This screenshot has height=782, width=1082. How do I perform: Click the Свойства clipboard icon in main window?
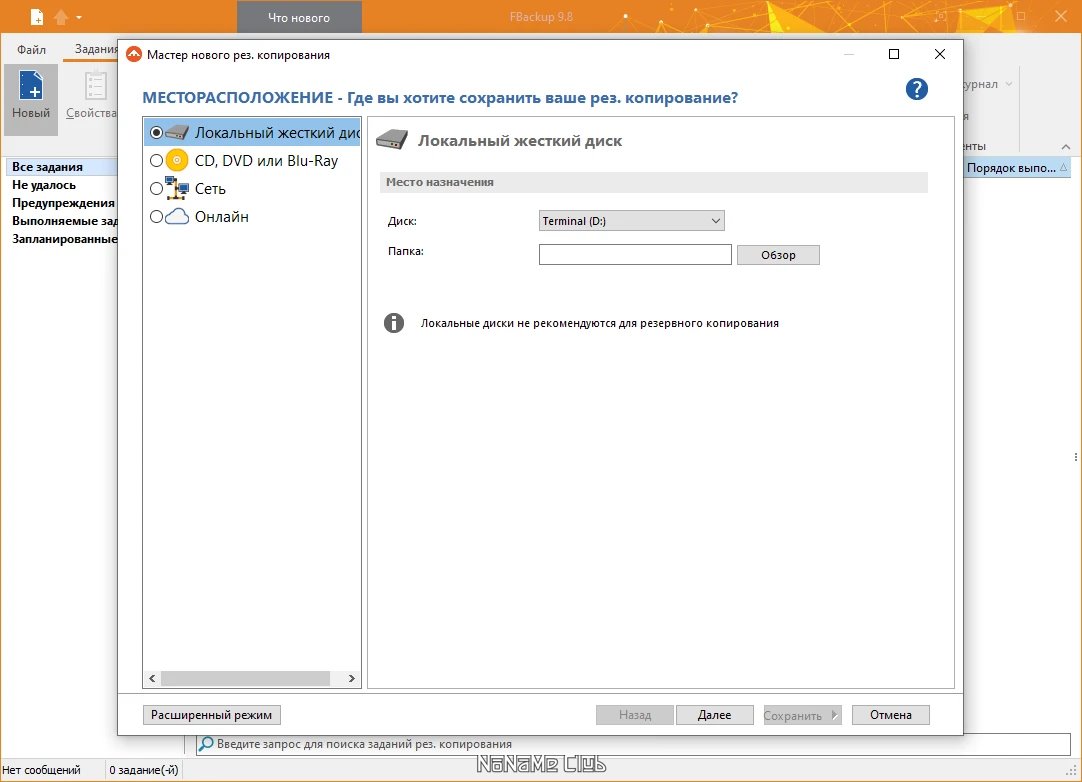tap(96, 86)
